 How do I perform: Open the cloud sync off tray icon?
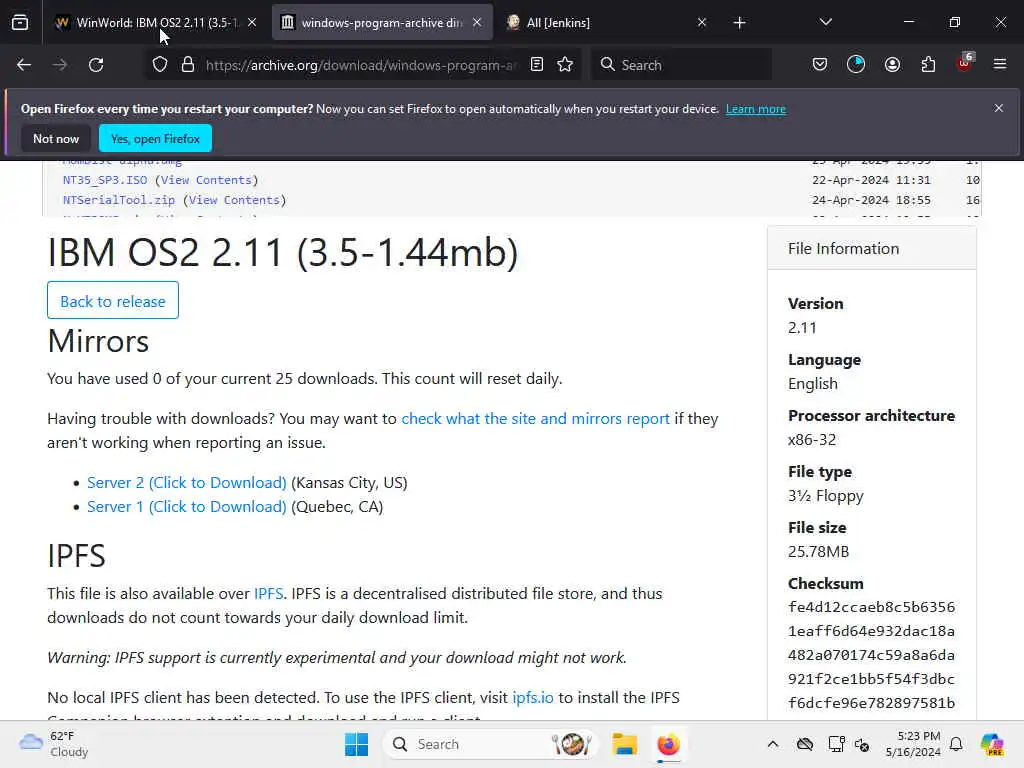point(805,744)
